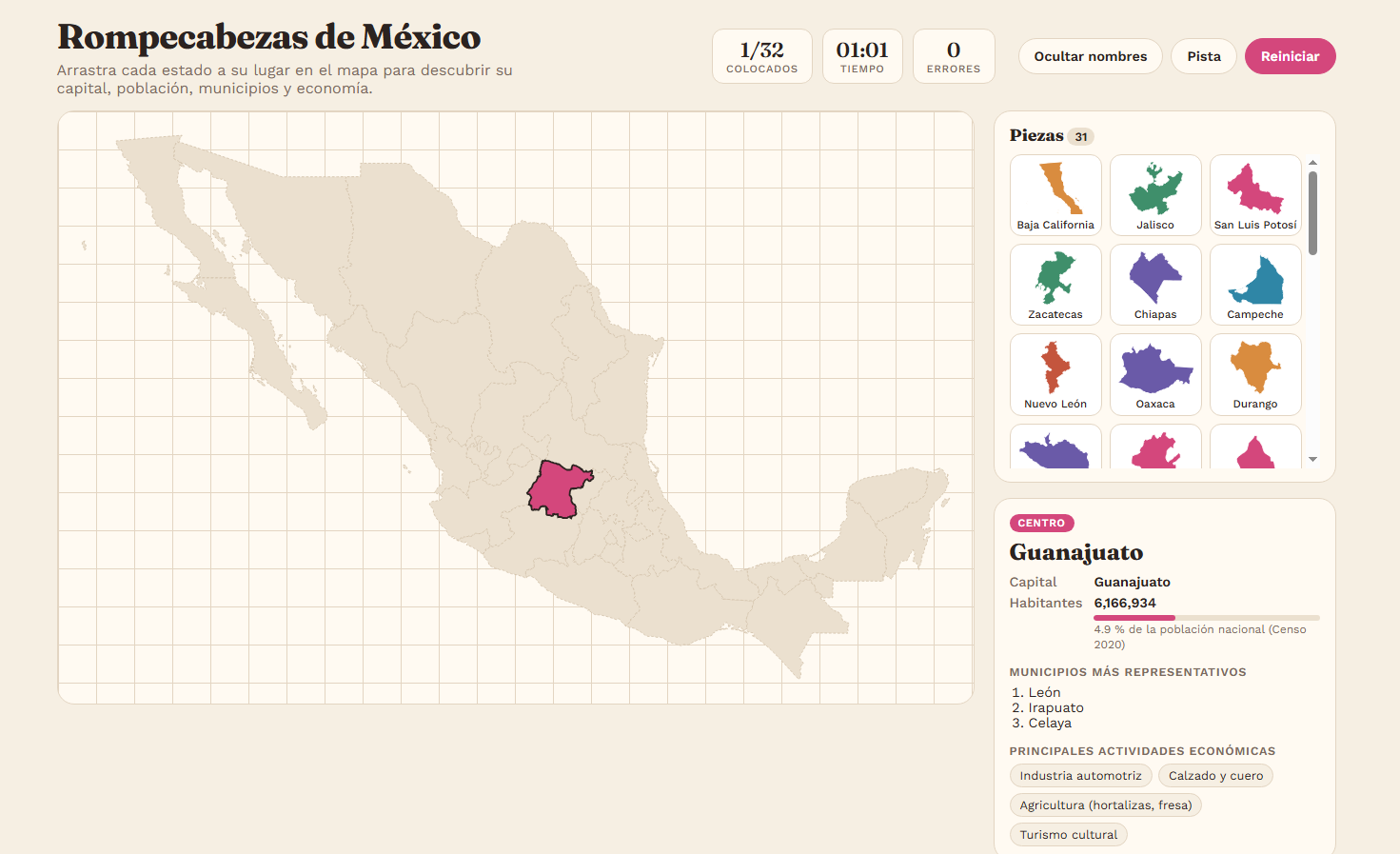Click the pieces remaining count badge 31
The height and width of the screenshot is (854, 1400).
point(1081,136)
